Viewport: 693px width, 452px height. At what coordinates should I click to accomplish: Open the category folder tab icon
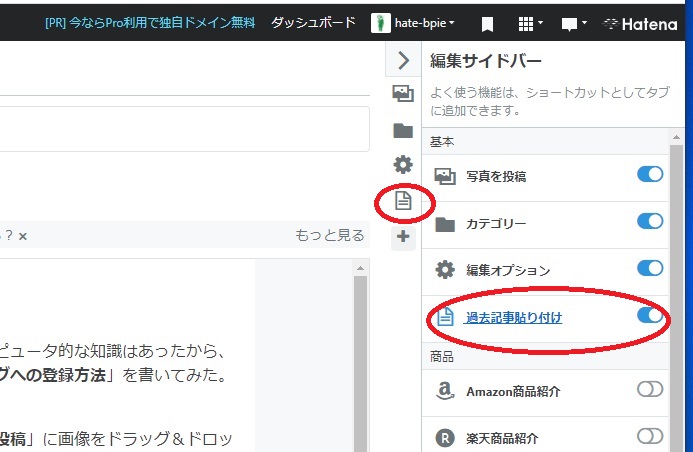[x=403, y=130]
